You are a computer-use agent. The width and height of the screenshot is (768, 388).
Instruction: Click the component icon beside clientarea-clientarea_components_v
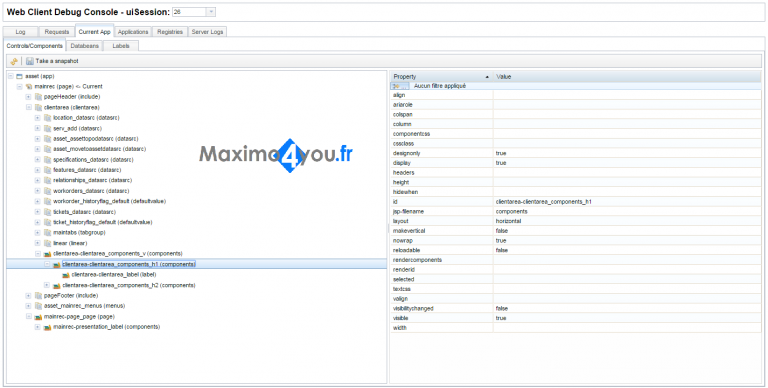[x=48, y=254]
